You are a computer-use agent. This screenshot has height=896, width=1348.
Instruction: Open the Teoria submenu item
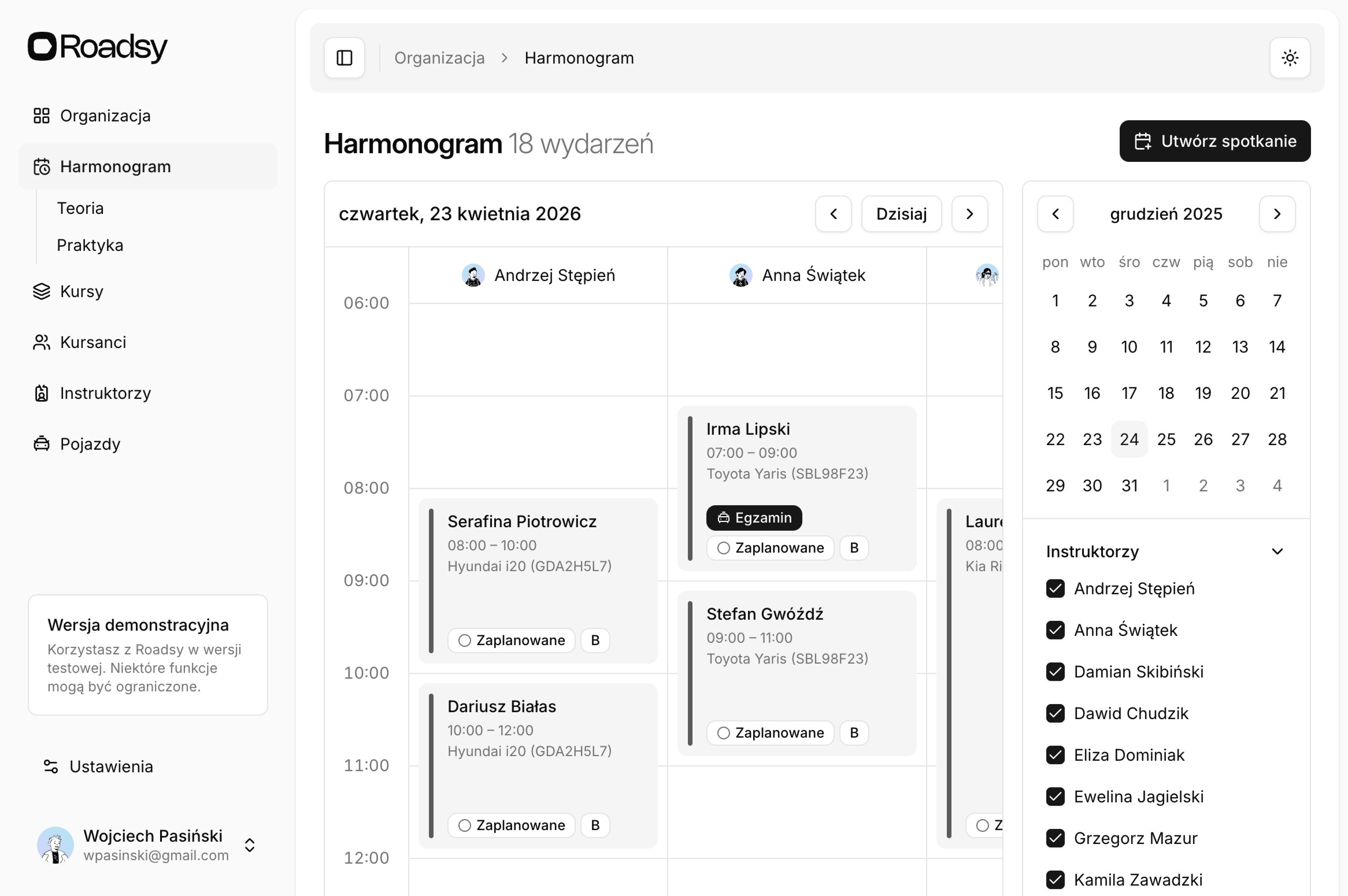[80, 208]
